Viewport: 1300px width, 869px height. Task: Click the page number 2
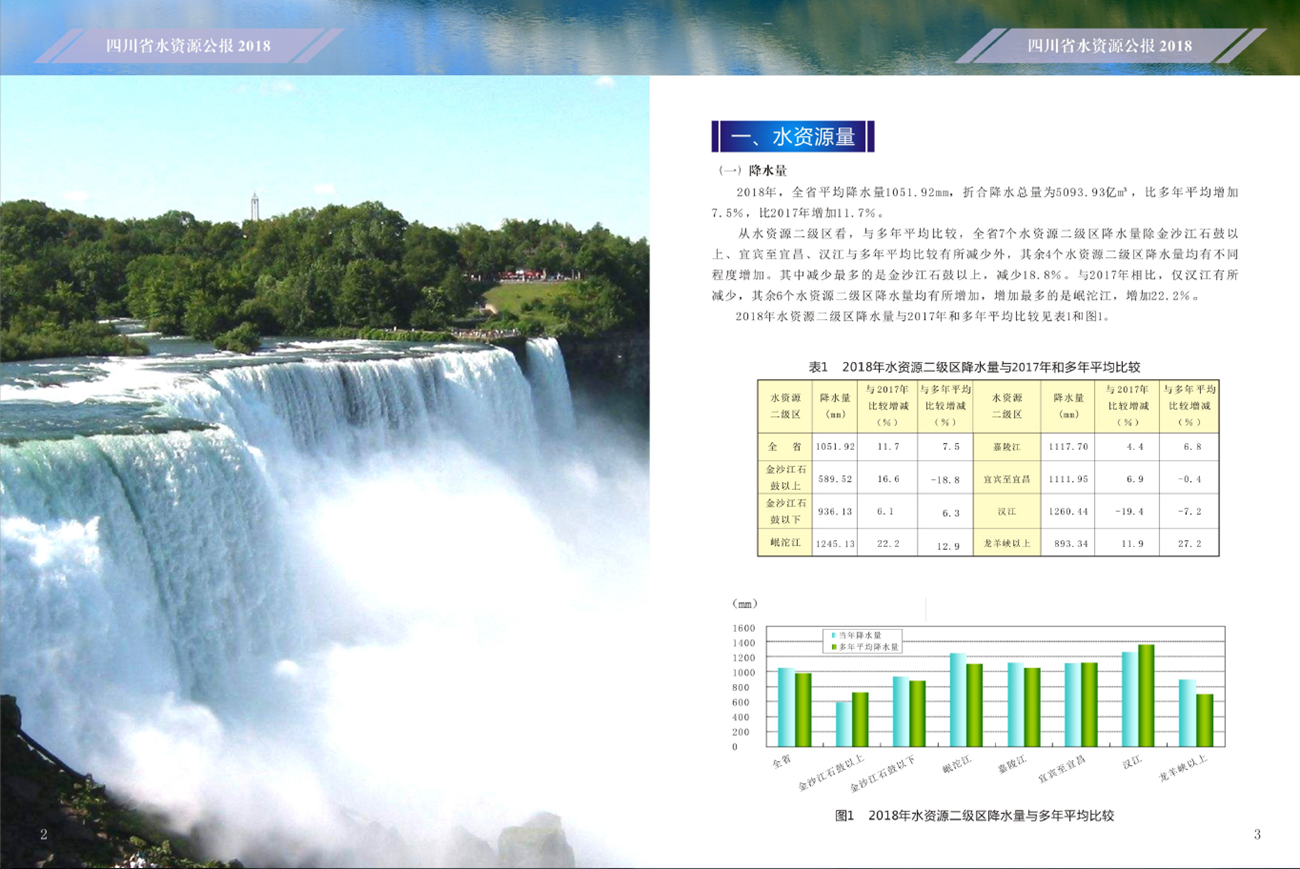[x=43, y=835]
